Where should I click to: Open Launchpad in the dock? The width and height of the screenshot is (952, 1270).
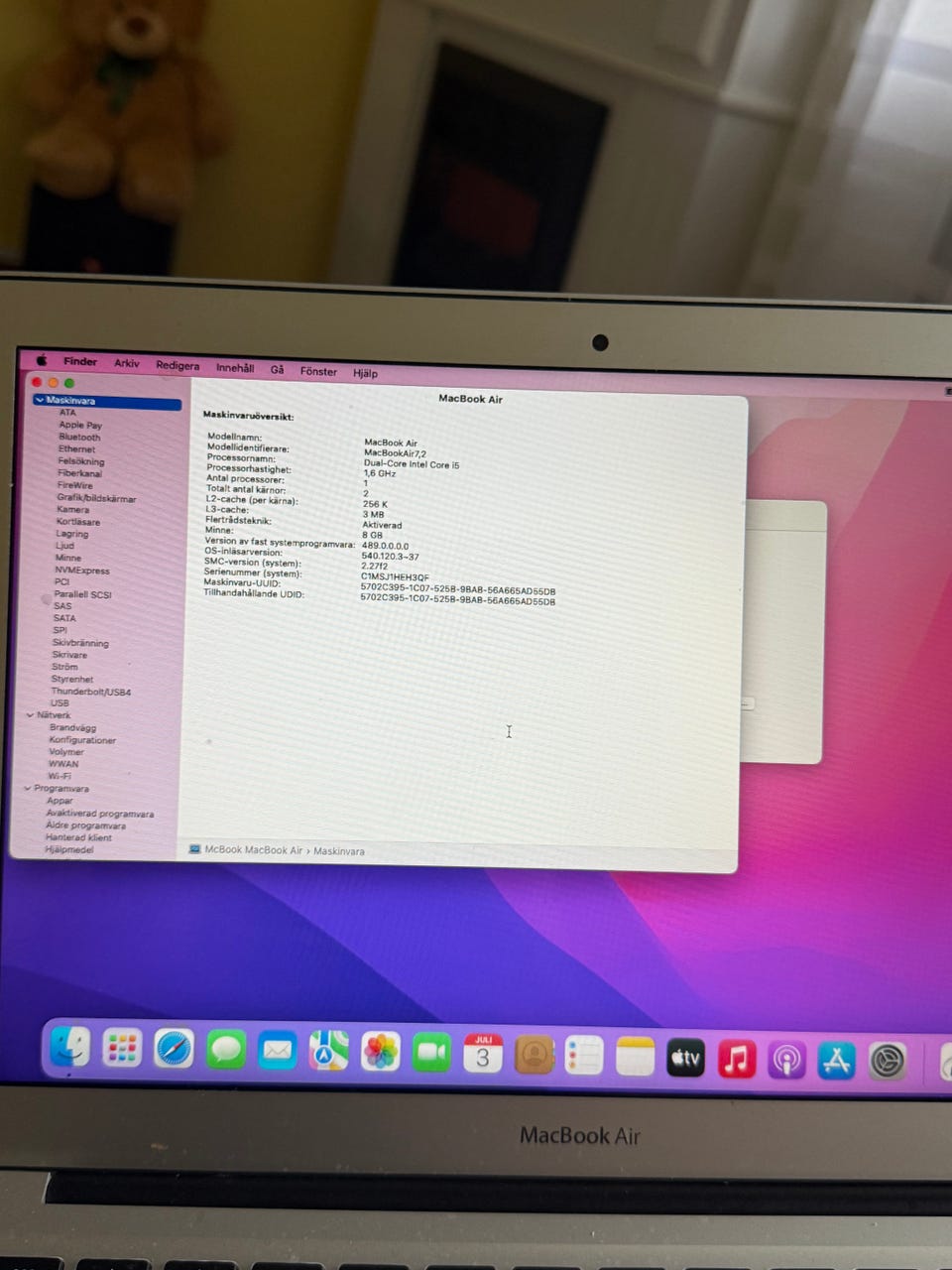[122, 1048]
